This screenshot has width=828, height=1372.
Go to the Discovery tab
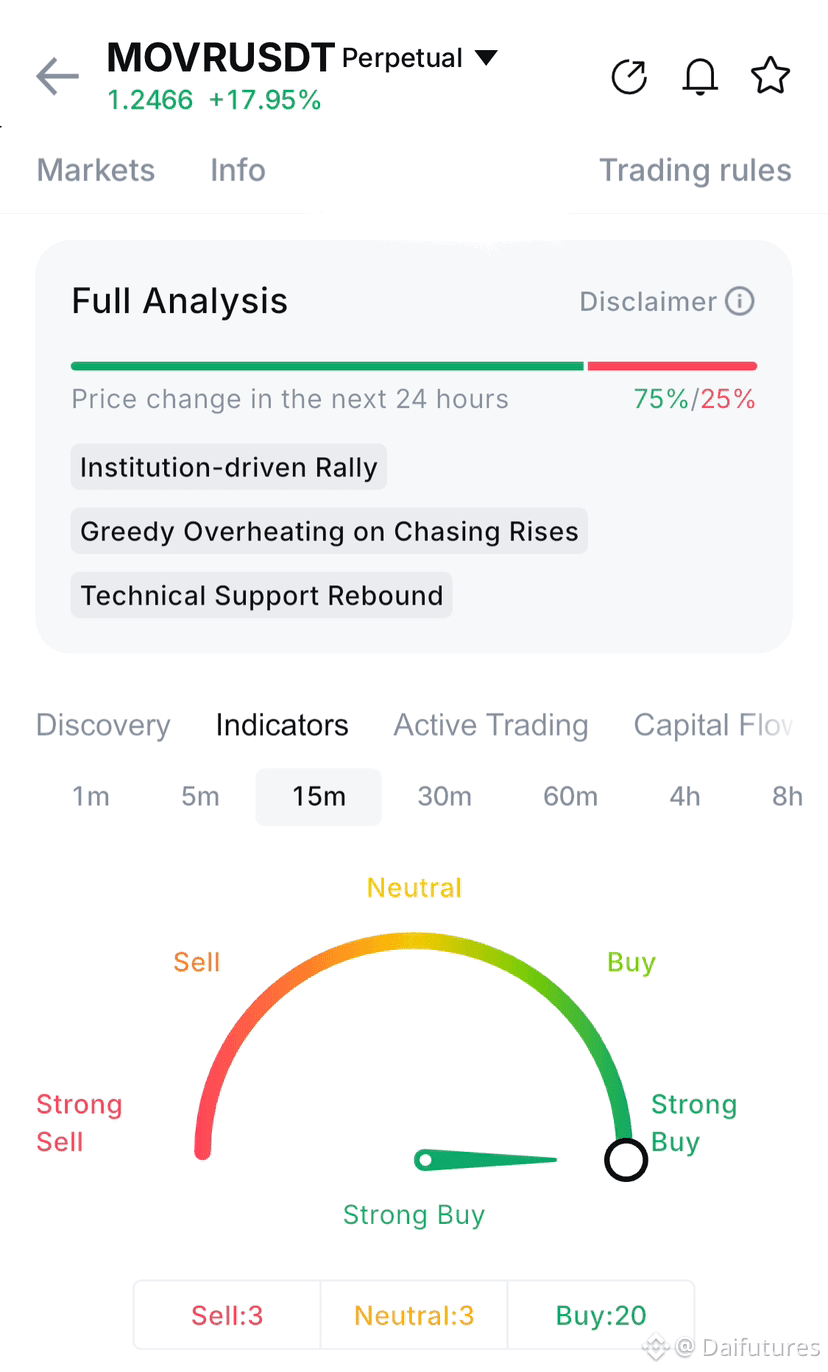pyautogui.click(x=103, y=725)
